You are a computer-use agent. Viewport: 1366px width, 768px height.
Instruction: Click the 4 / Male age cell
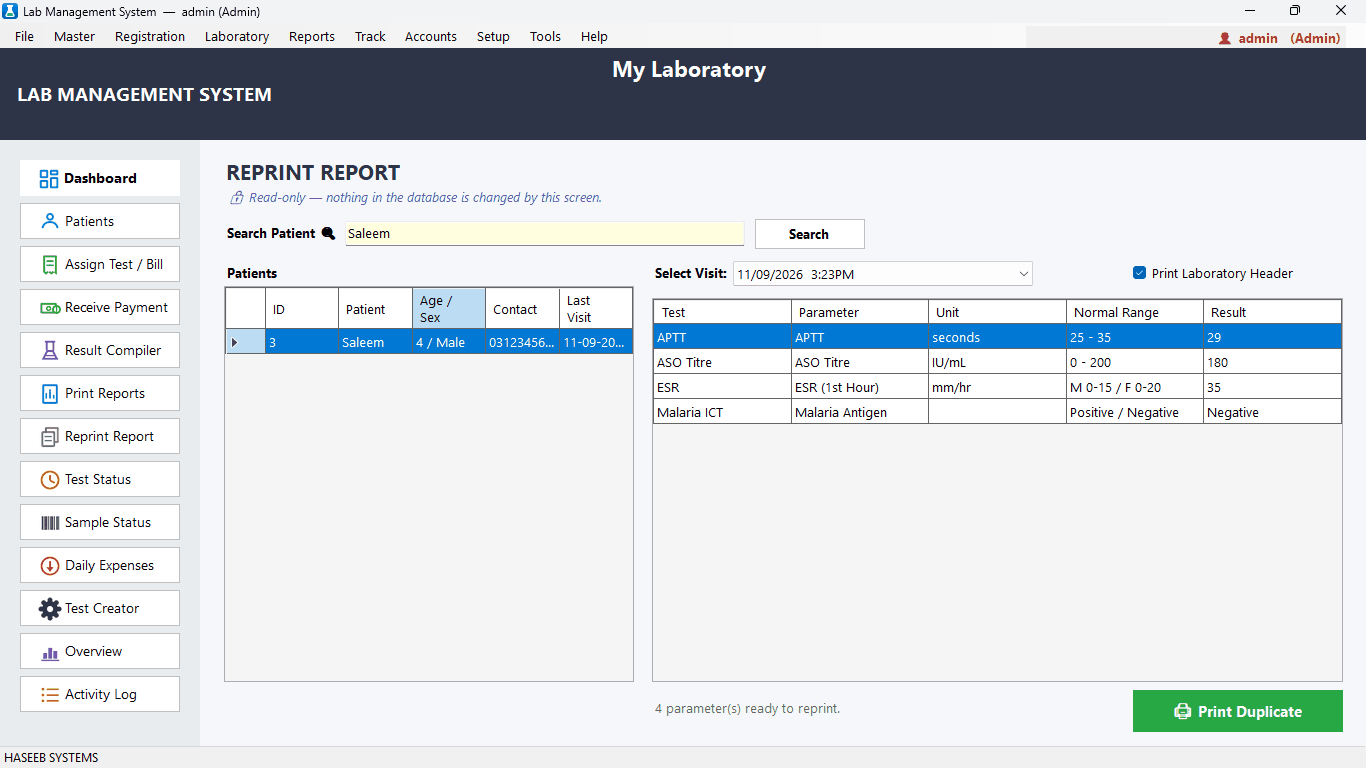(x=449, y=342)
